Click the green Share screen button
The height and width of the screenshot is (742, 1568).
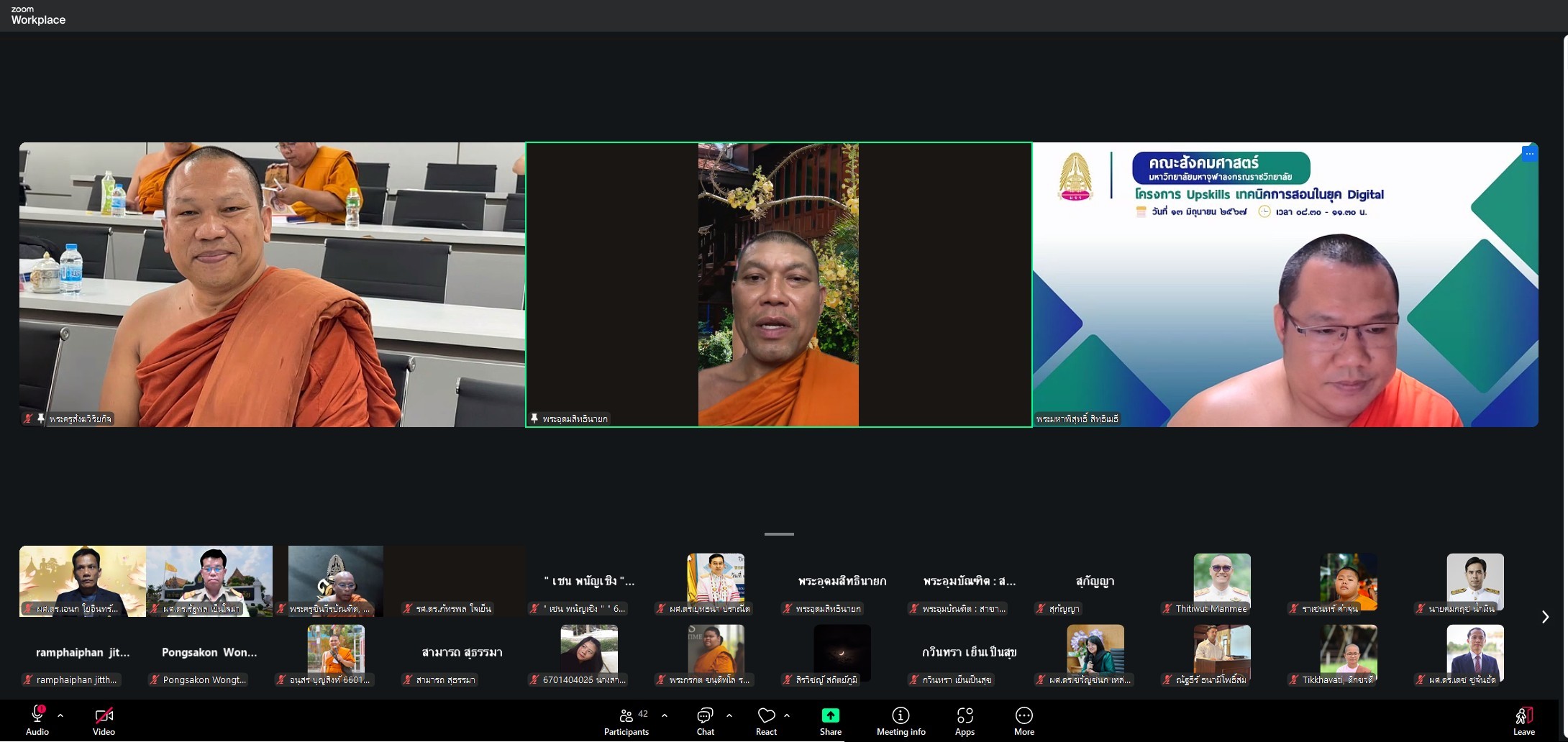click(830, 721)
